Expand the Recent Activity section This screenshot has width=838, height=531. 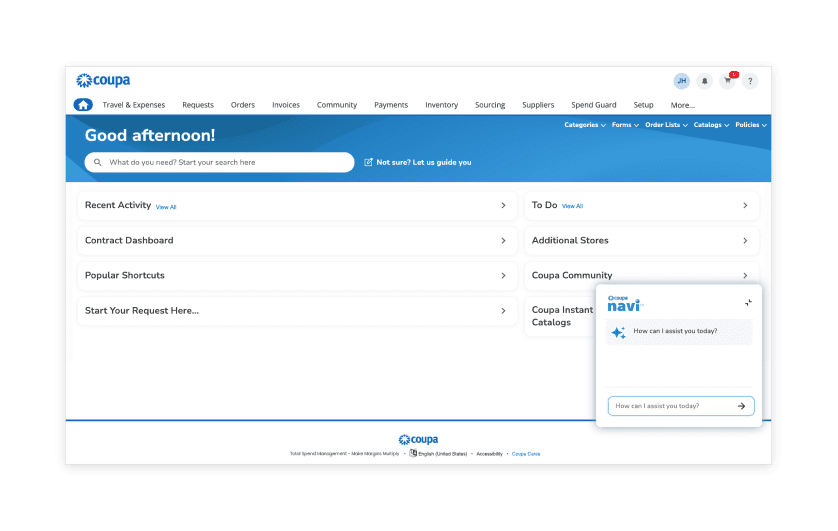coord(503,205)
